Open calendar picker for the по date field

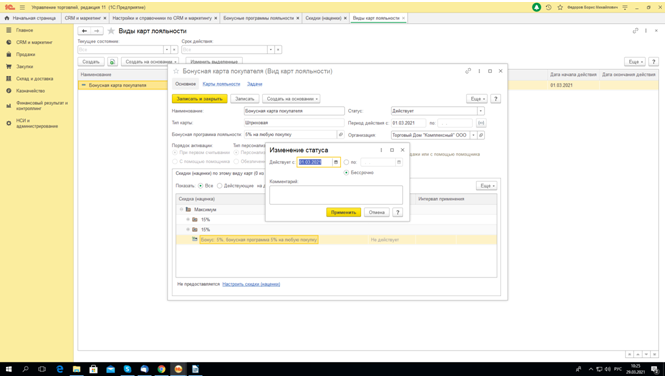399,162
